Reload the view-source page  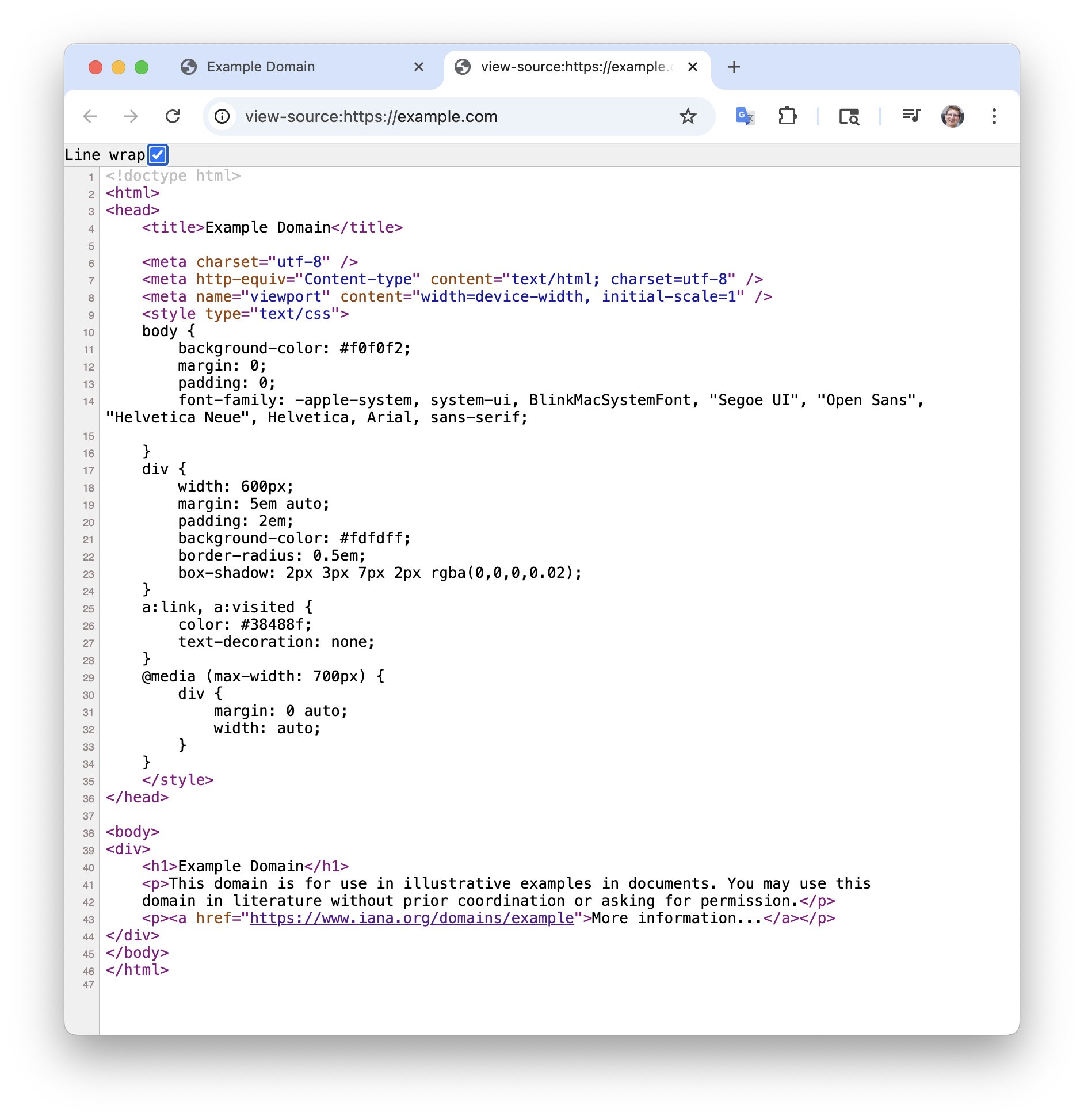pos(173,117)
